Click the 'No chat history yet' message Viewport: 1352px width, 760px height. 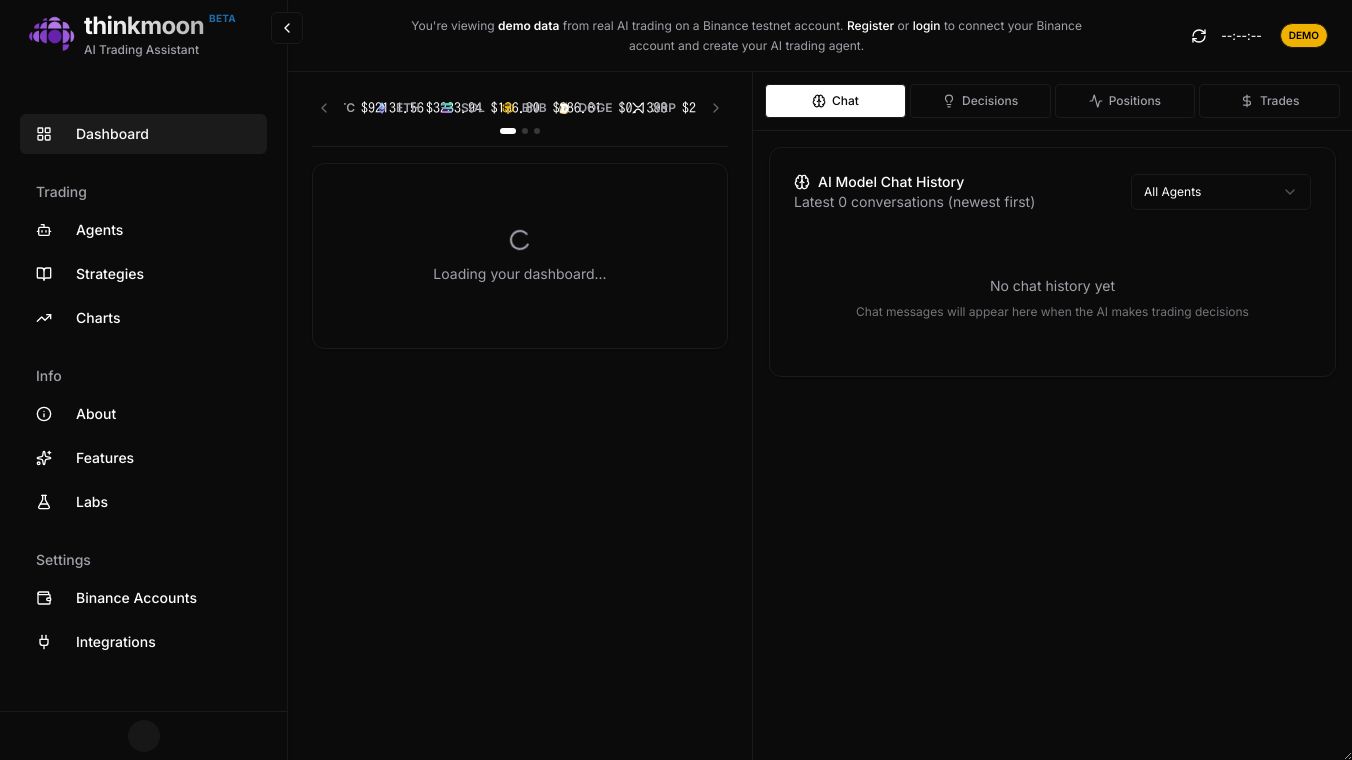(1052, 286)
